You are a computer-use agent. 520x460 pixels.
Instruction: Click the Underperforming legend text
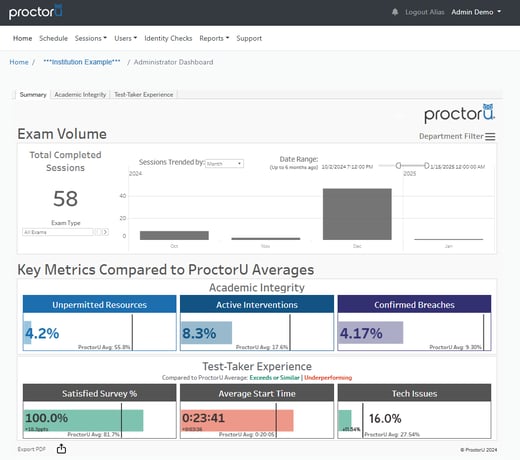(328, 377)
